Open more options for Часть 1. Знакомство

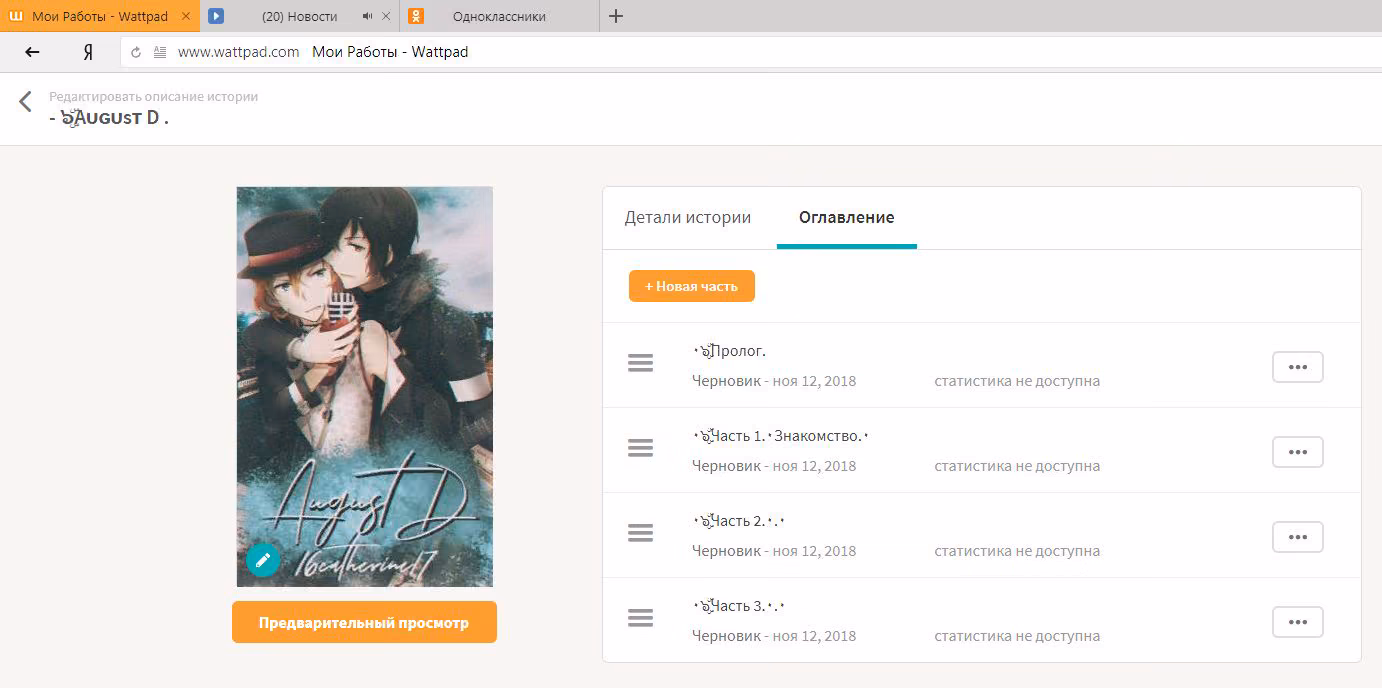tap(1297, 452)
